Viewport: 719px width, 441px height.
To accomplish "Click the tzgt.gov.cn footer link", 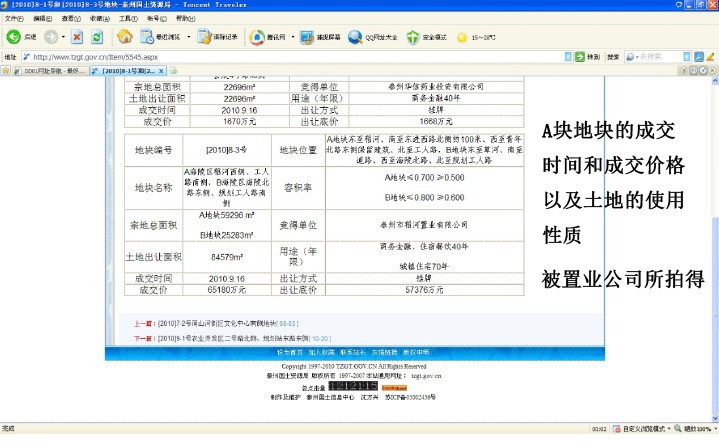I will coord(426,376).
